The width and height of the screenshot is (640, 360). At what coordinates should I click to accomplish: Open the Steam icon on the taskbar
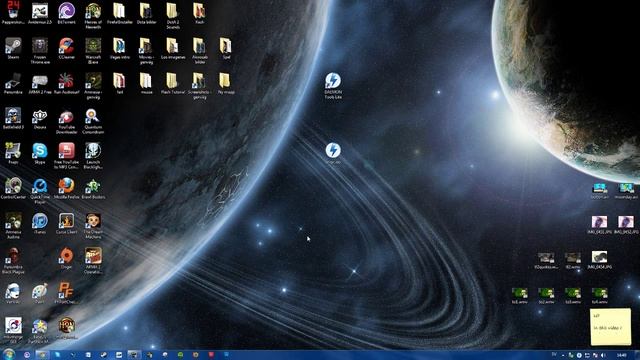(x=103, y=355)
